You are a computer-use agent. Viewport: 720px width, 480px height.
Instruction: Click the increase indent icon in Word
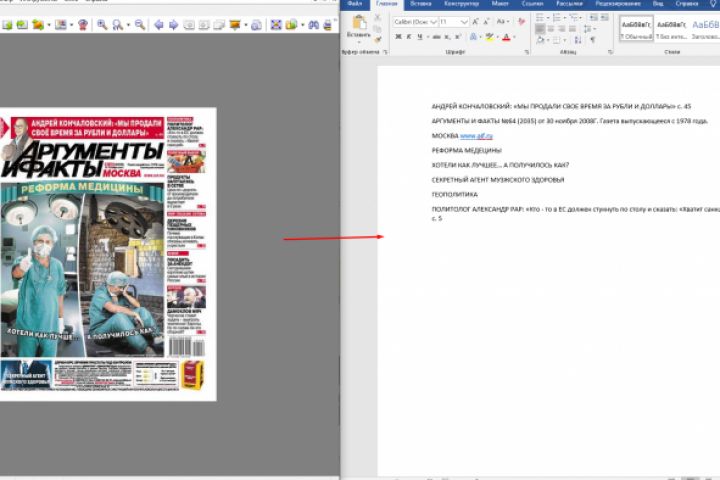[604, 17]
